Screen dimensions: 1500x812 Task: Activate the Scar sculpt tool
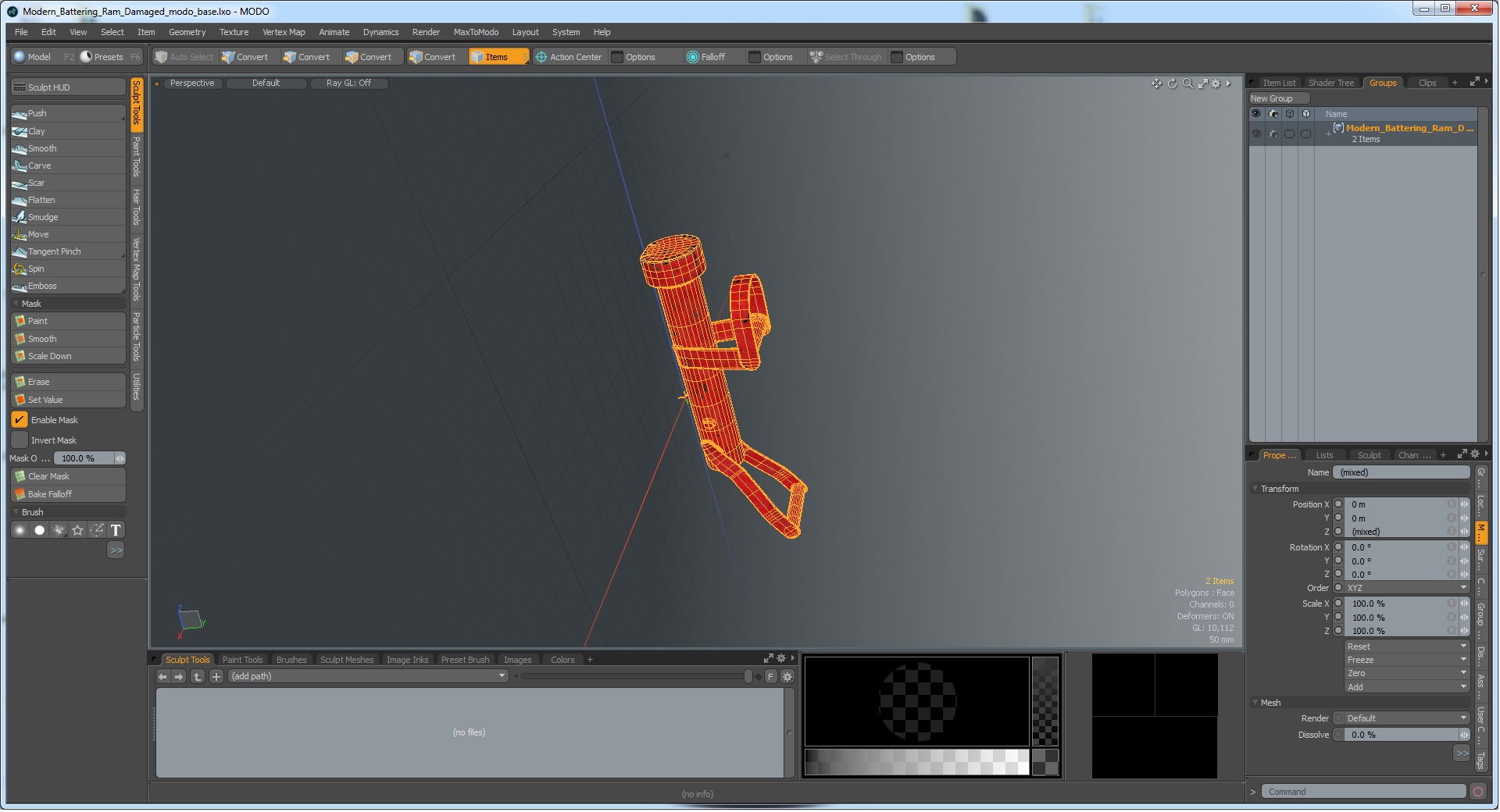point(68,183)
